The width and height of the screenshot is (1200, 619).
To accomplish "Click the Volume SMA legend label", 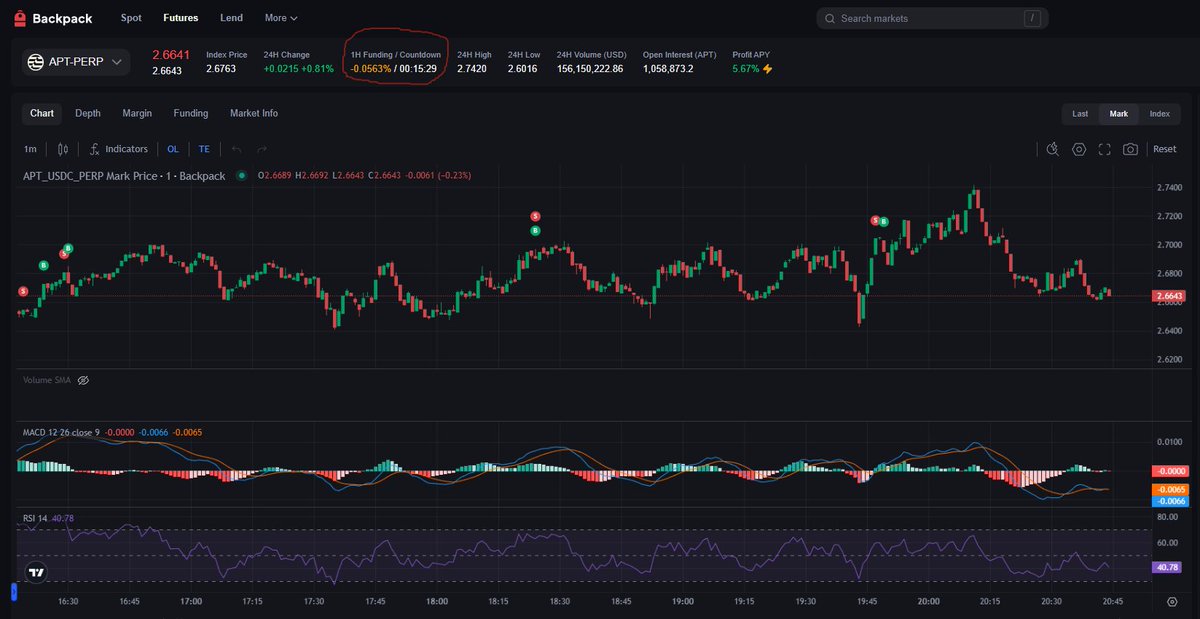I will pos(48,380).
